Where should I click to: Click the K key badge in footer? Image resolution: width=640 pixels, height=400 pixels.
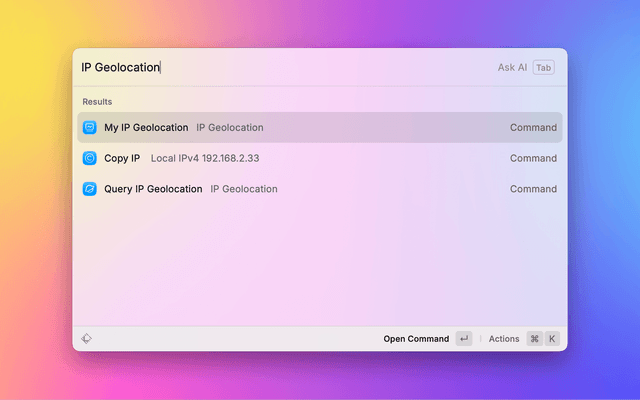[552, 339]
